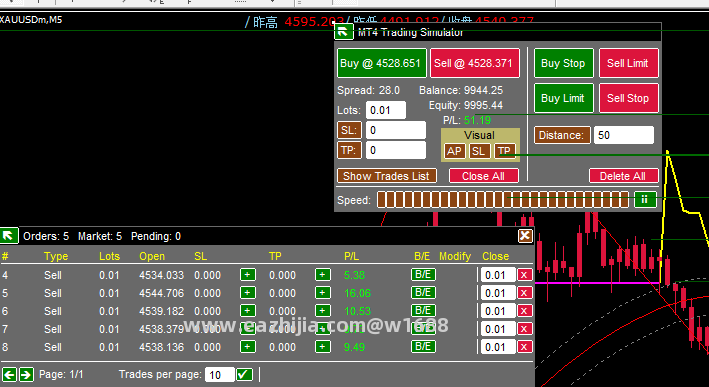The width and height of the screenshot is (709, 387).
Task: Go to next trades page arrow
Action: [x=26, y=374]
